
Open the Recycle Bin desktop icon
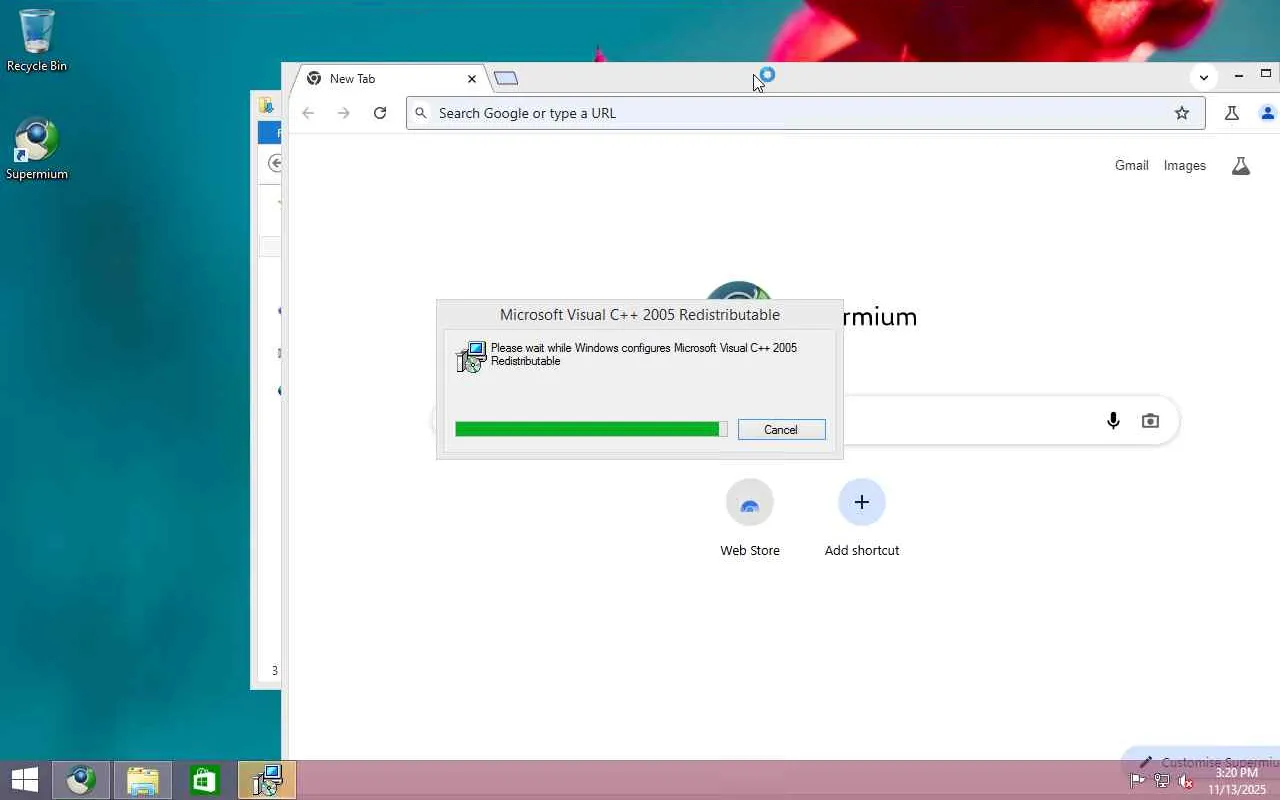point(37,41)
